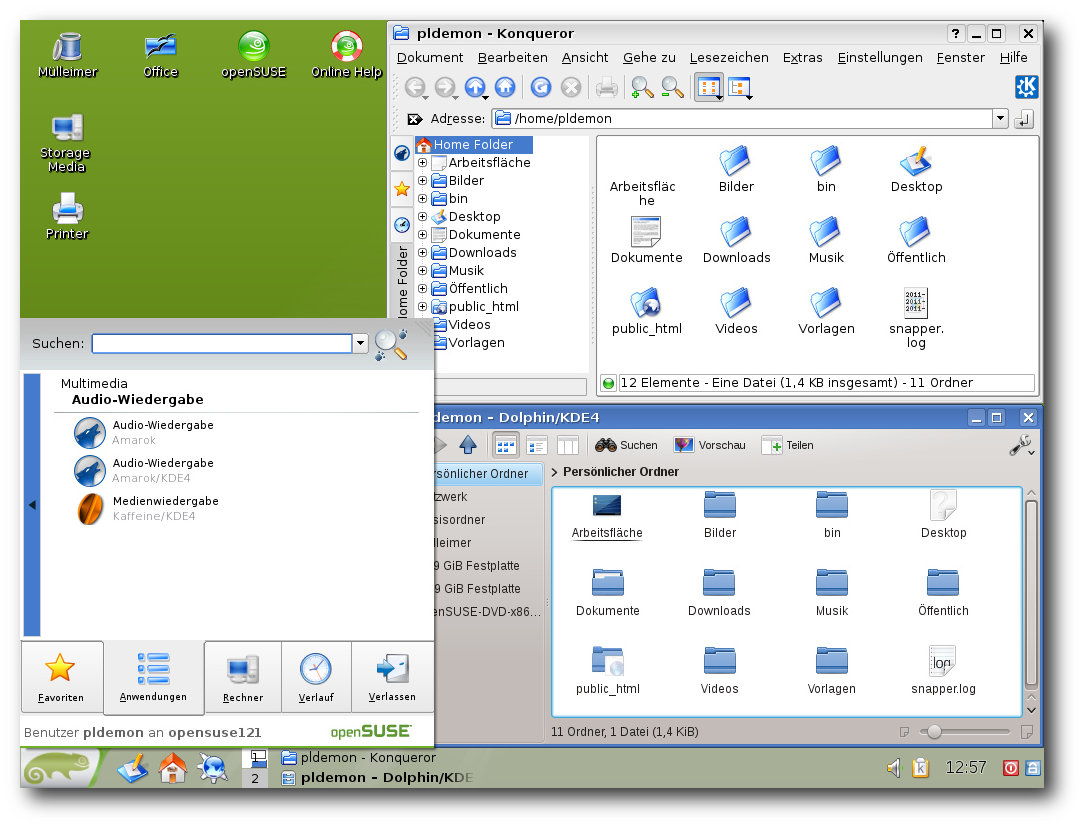Switch to the Verlauf tab
The image size is (1084, 828).
(316, 677)
